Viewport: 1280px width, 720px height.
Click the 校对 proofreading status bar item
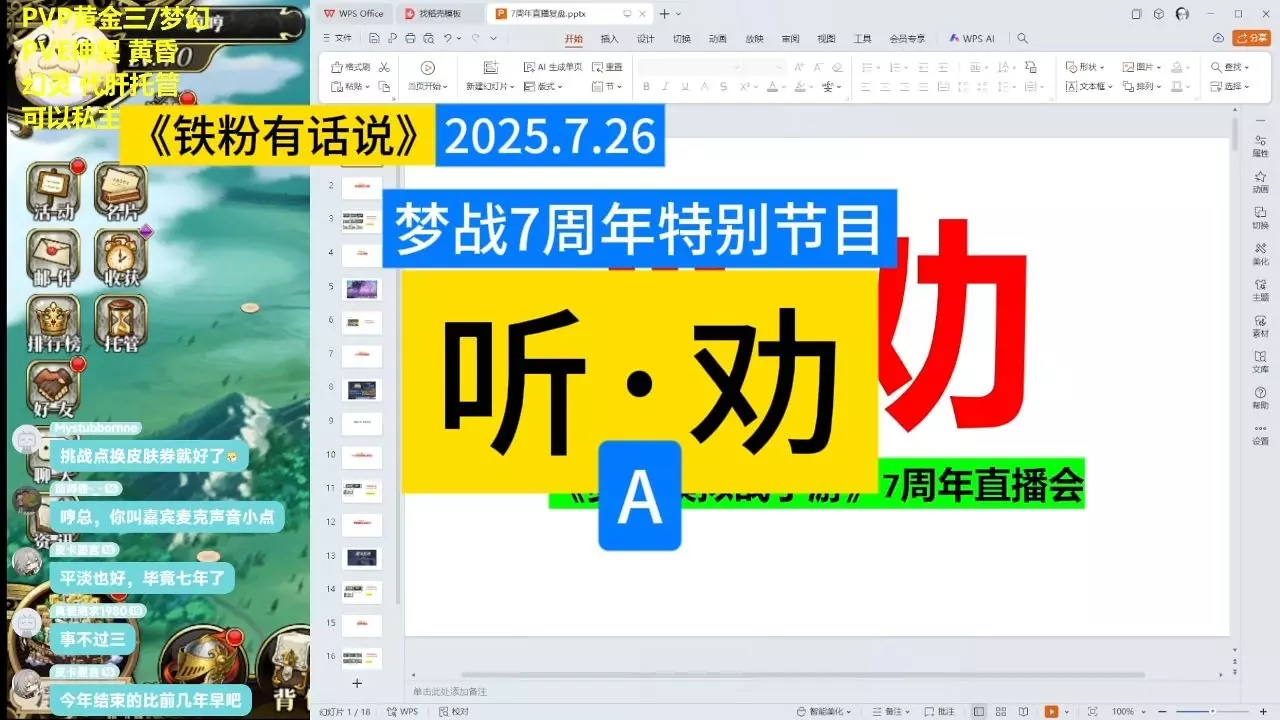tap(454, 711)
